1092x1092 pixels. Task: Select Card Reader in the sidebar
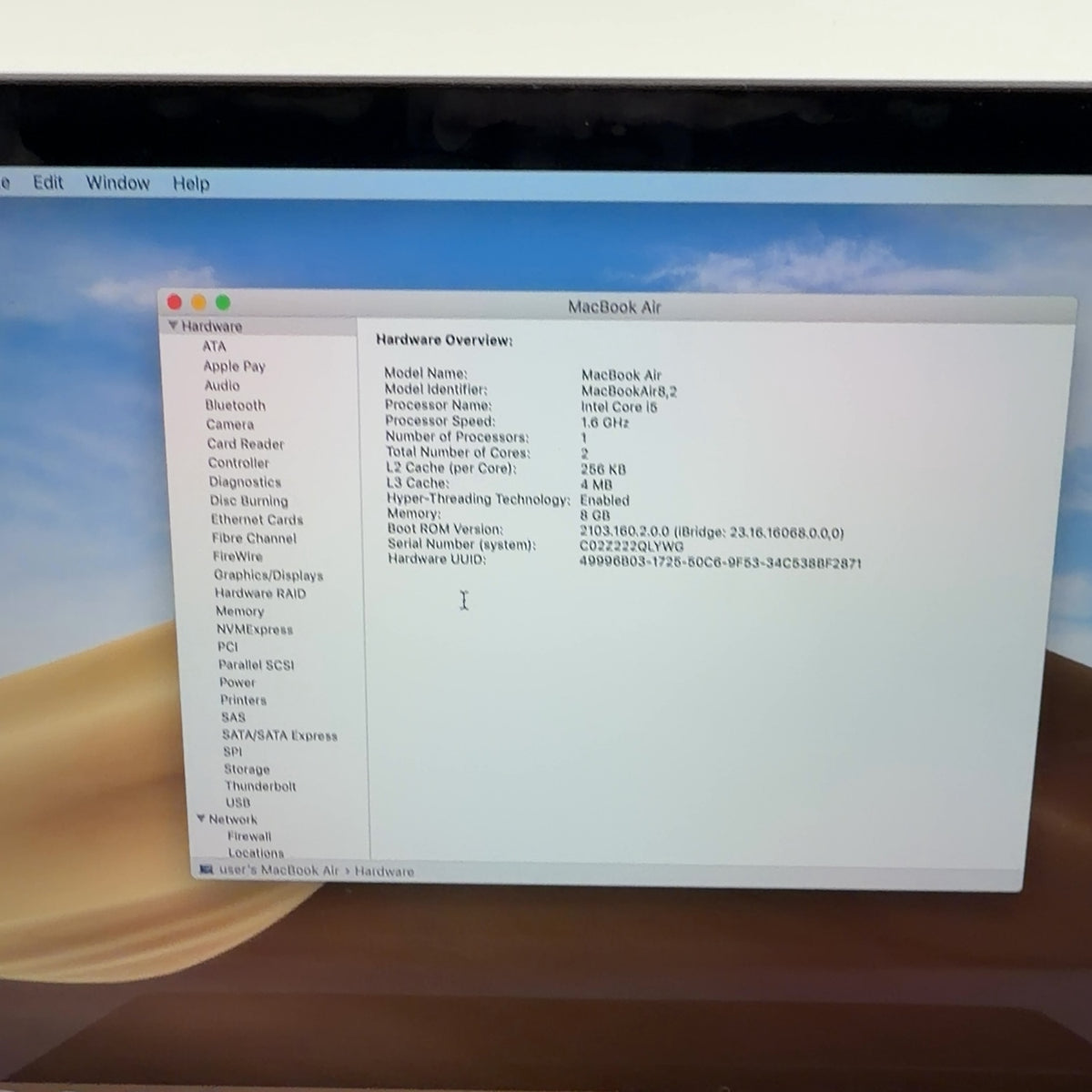click(x=246, y=444)
